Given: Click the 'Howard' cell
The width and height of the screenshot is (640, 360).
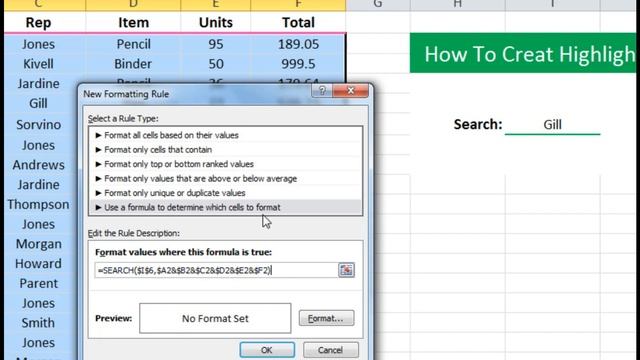Looking at the screenshot, I should pos(38,264).
